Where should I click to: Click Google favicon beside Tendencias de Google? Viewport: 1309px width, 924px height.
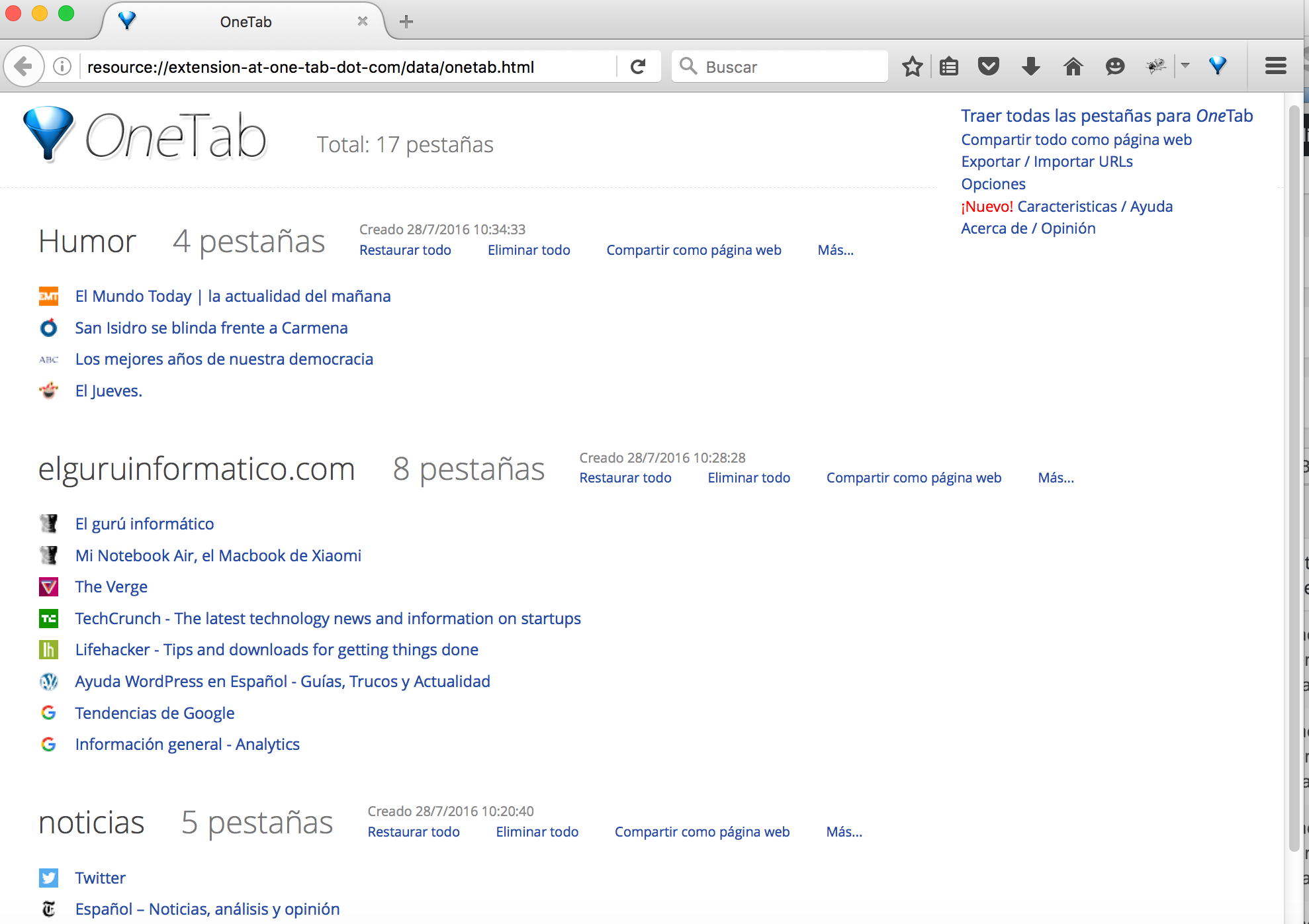tap(48, 713)
